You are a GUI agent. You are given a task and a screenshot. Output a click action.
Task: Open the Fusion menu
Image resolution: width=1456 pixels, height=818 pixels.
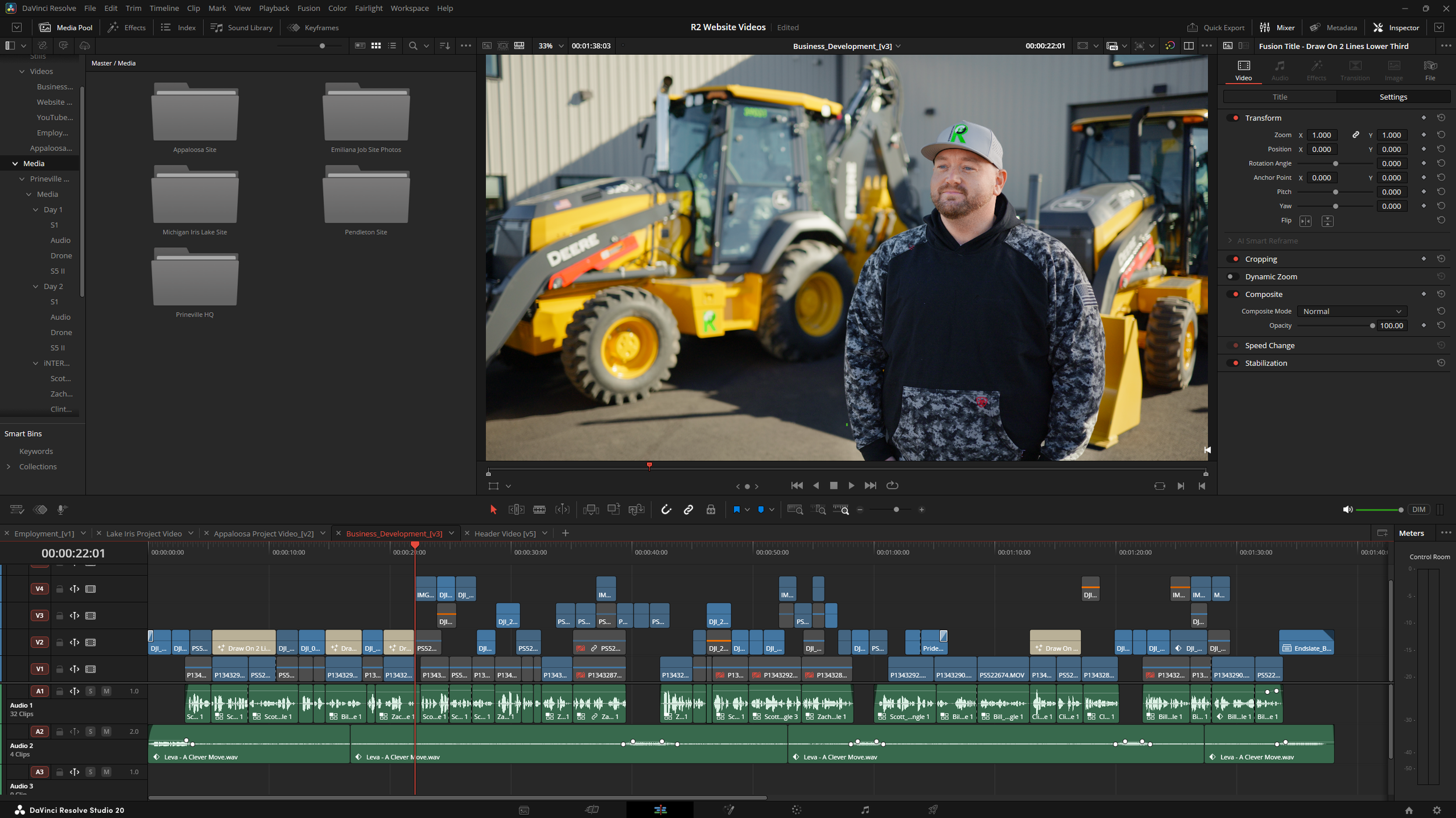click(308, 8)
